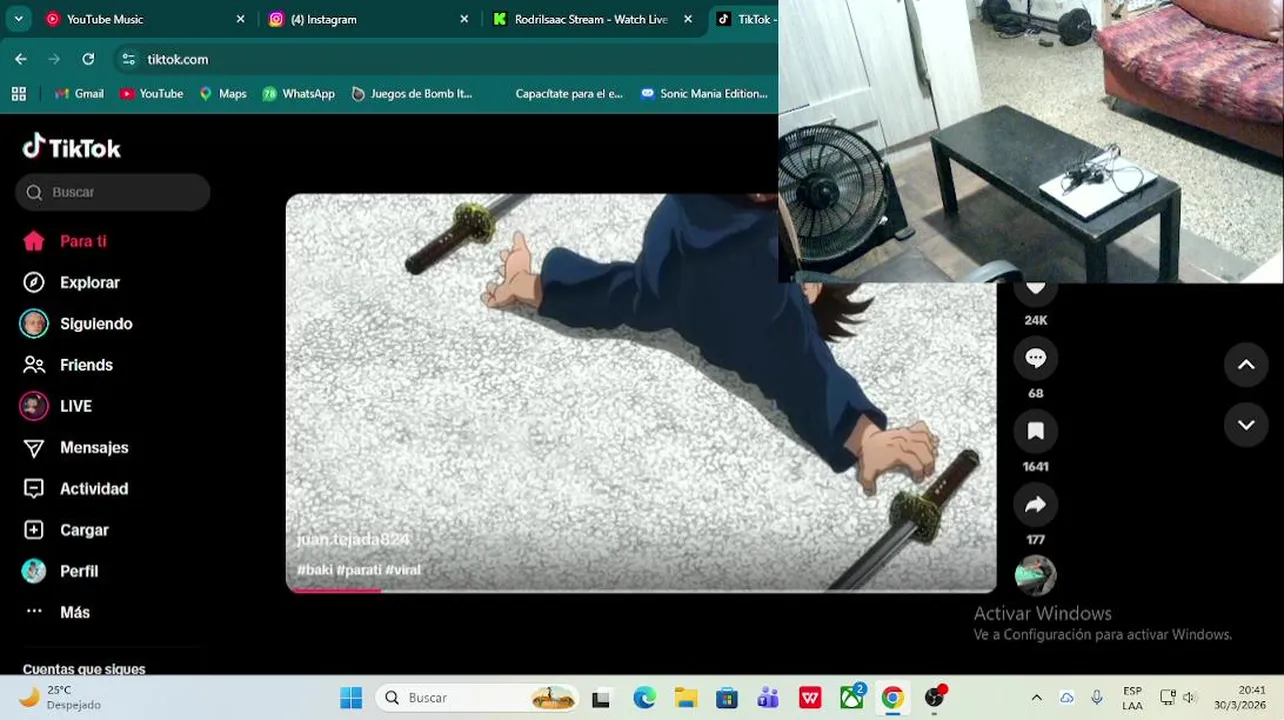Open juan.tejada824 profile link on video
Viewport: 1284px width, 720px height.
point(353,539)
